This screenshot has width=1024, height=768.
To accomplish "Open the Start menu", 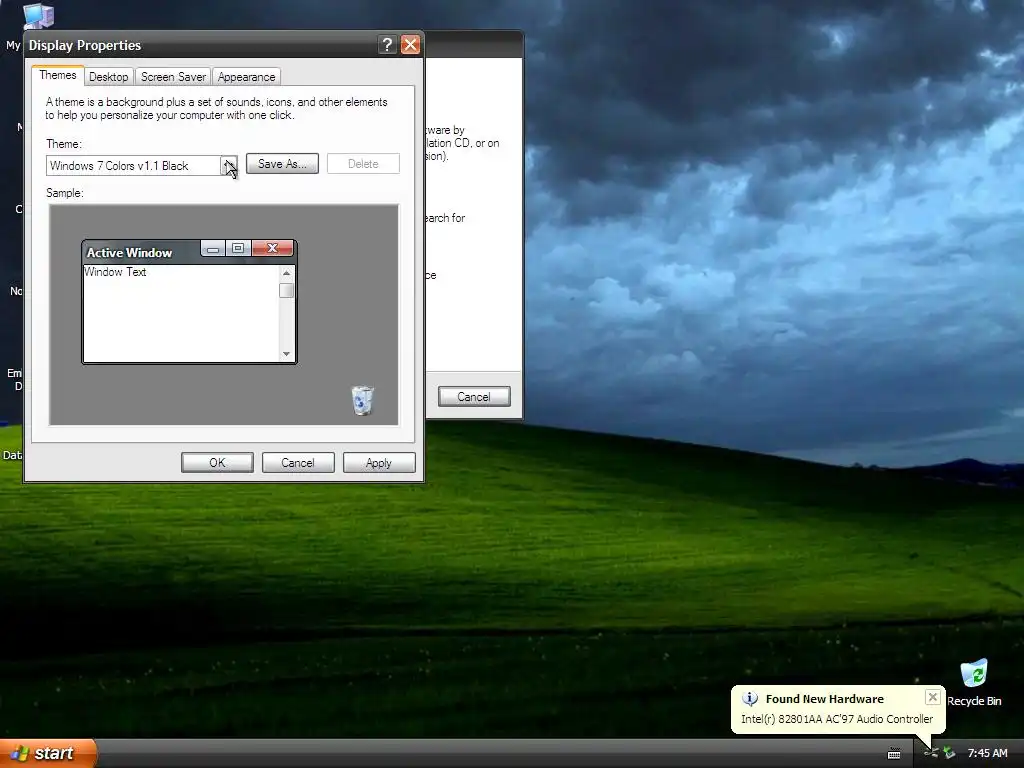I will coord(48,753).
